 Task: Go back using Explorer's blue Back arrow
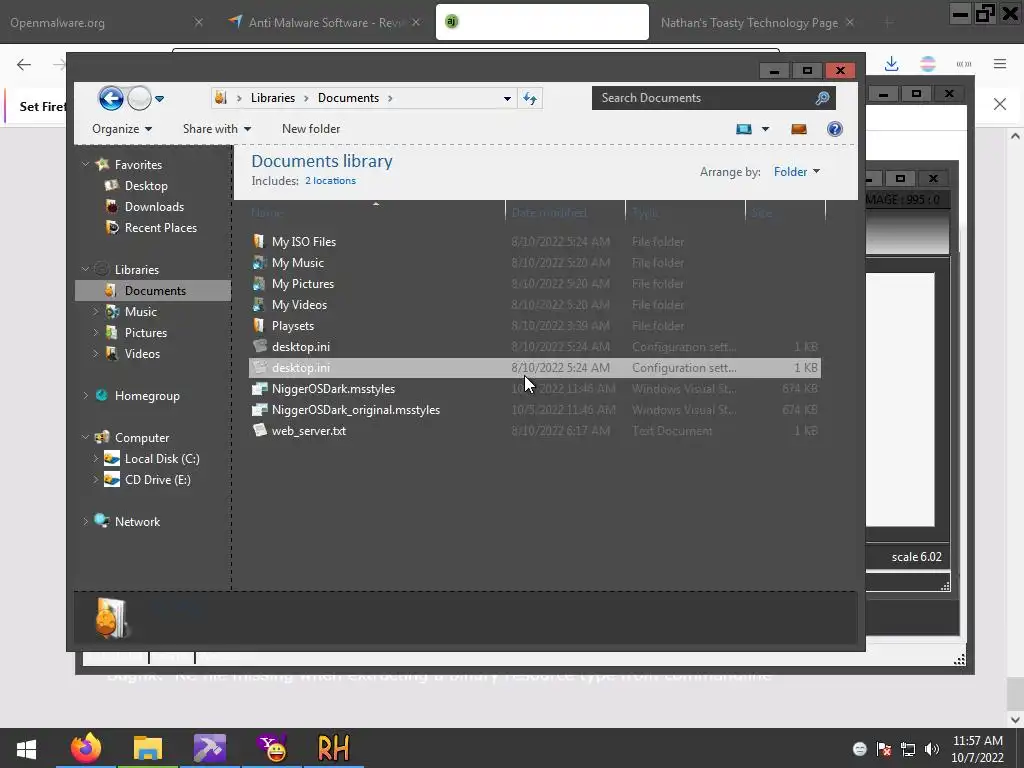[111, 99]
